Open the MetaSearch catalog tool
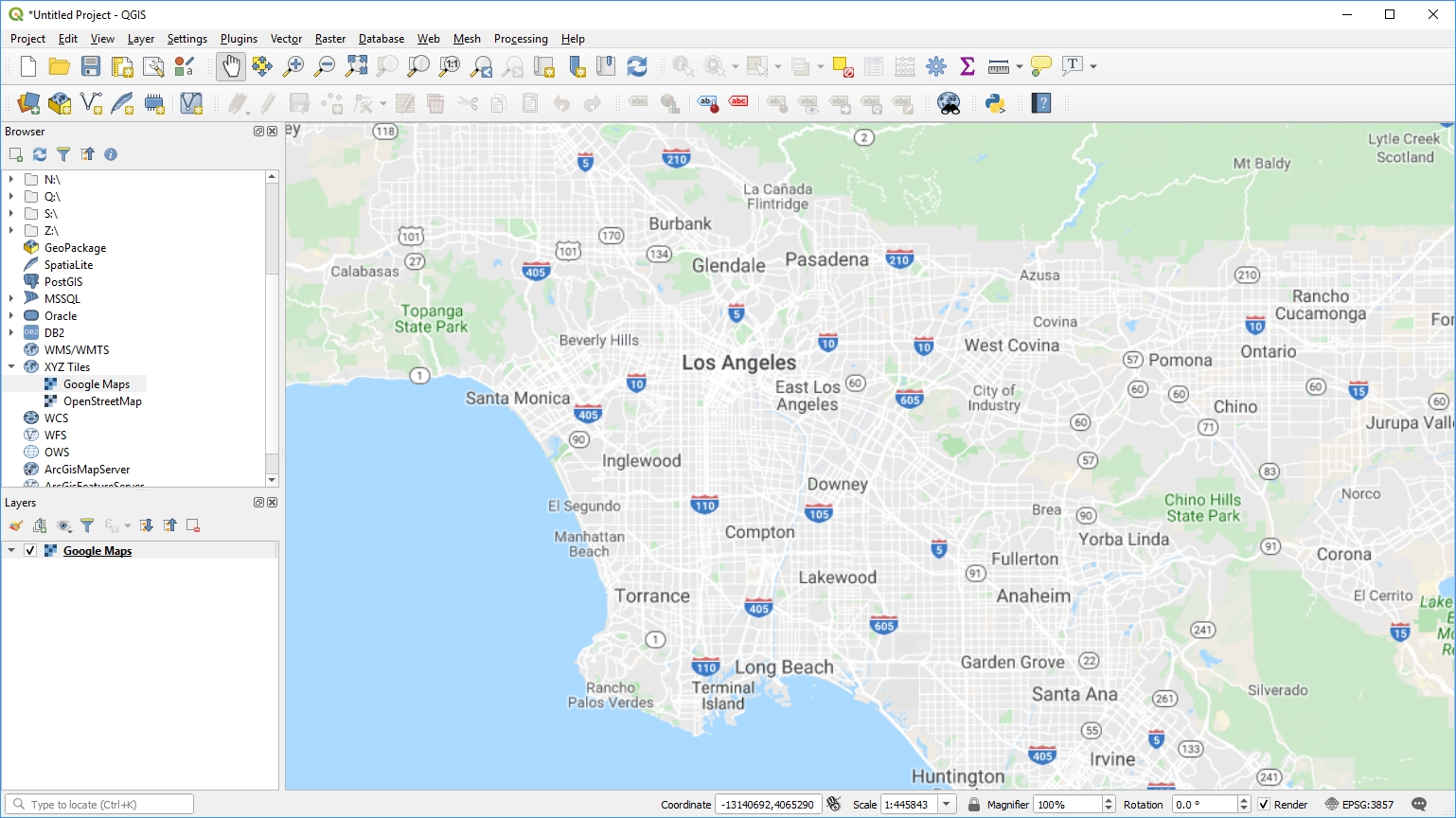 tap(950, 102)
